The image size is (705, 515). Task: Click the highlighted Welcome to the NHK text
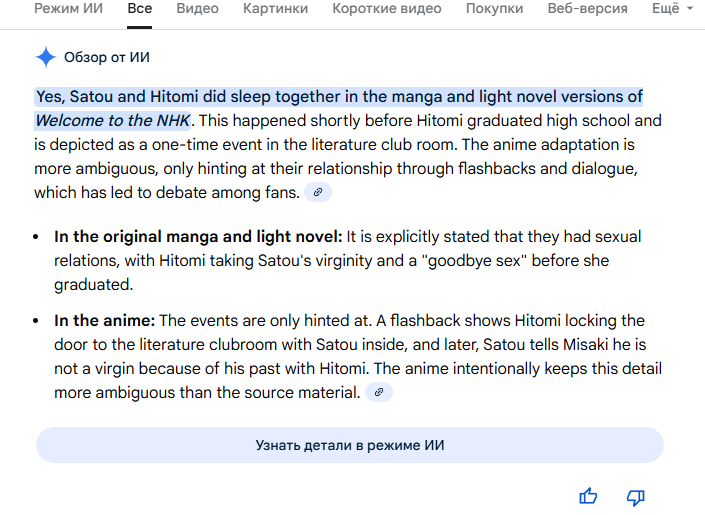tap(112, 121)
